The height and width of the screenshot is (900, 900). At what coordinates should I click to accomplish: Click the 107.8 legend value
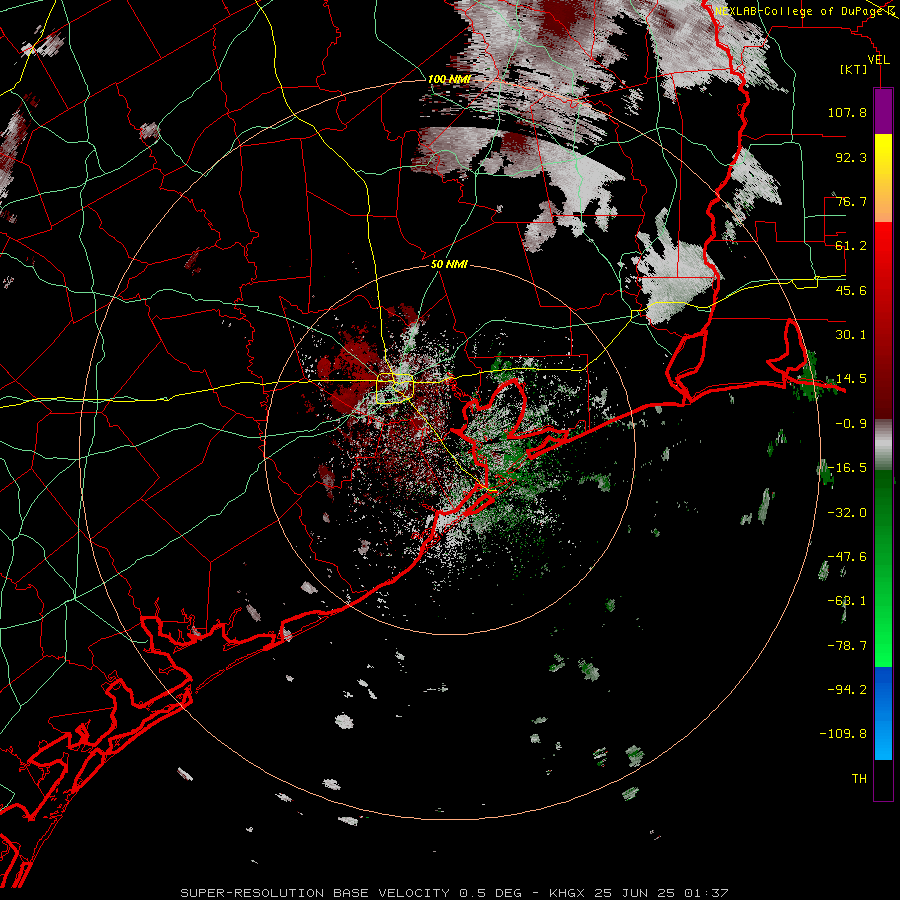click(x=847, y=112)
